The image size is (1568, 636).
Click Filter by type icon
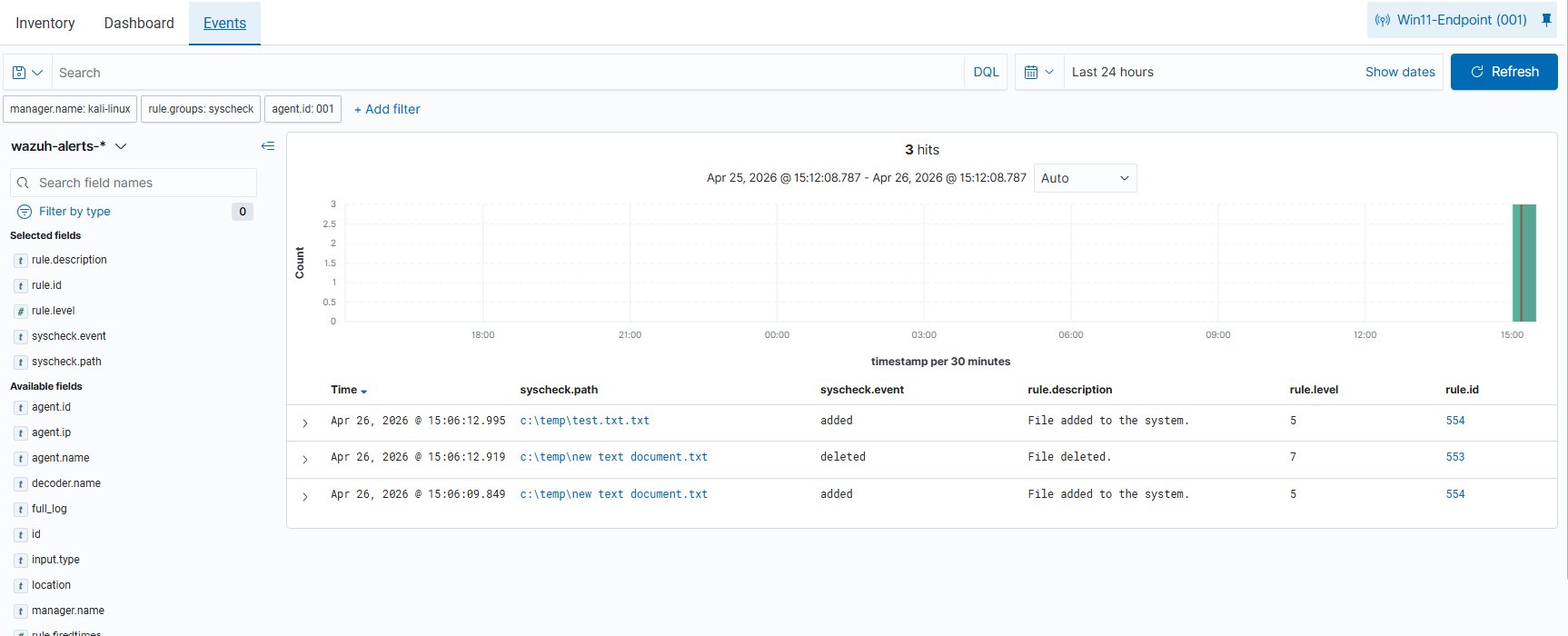(x=25, y=212)
